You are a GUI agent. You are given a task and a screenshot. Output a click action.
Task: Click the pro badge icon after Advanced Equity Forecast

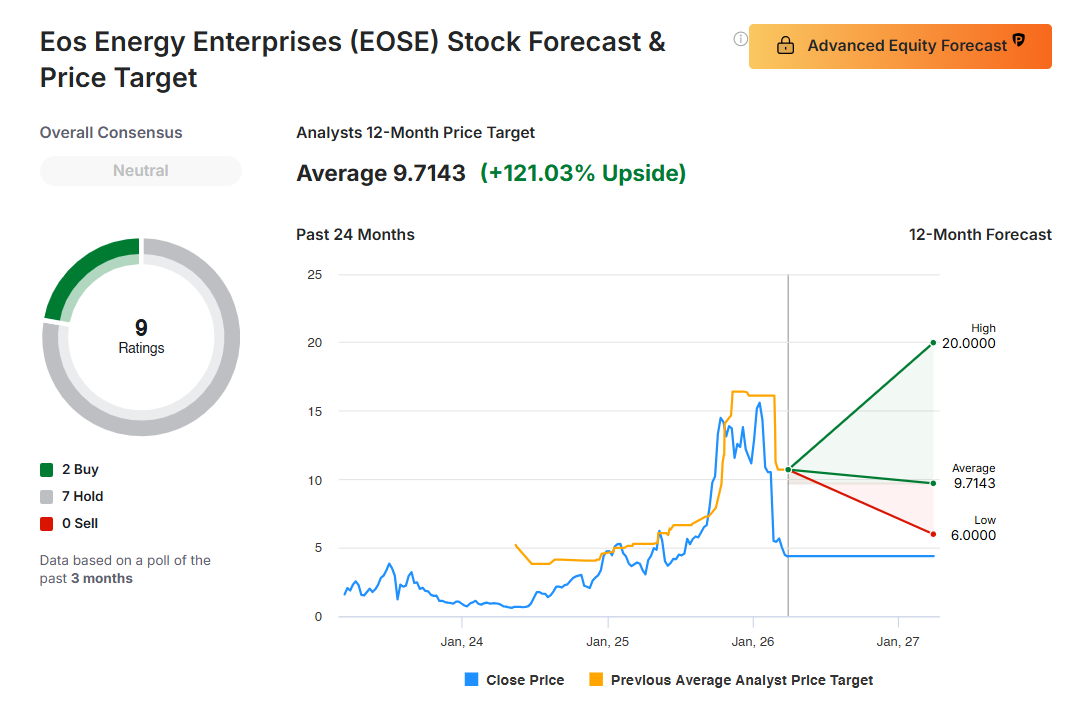[1019, 41]
